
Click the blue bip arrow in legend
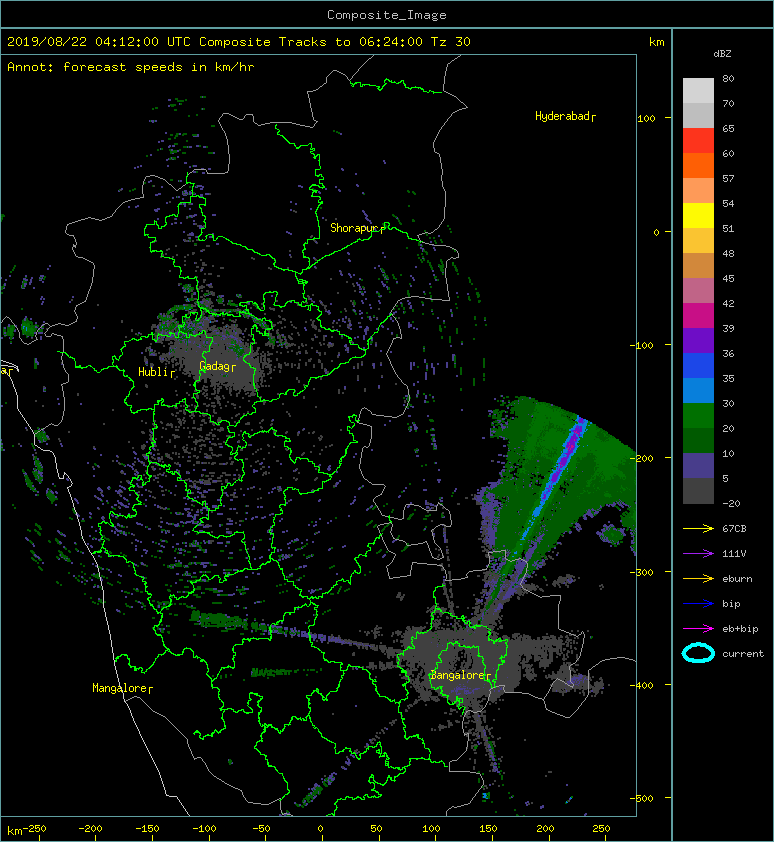(698, 604)
